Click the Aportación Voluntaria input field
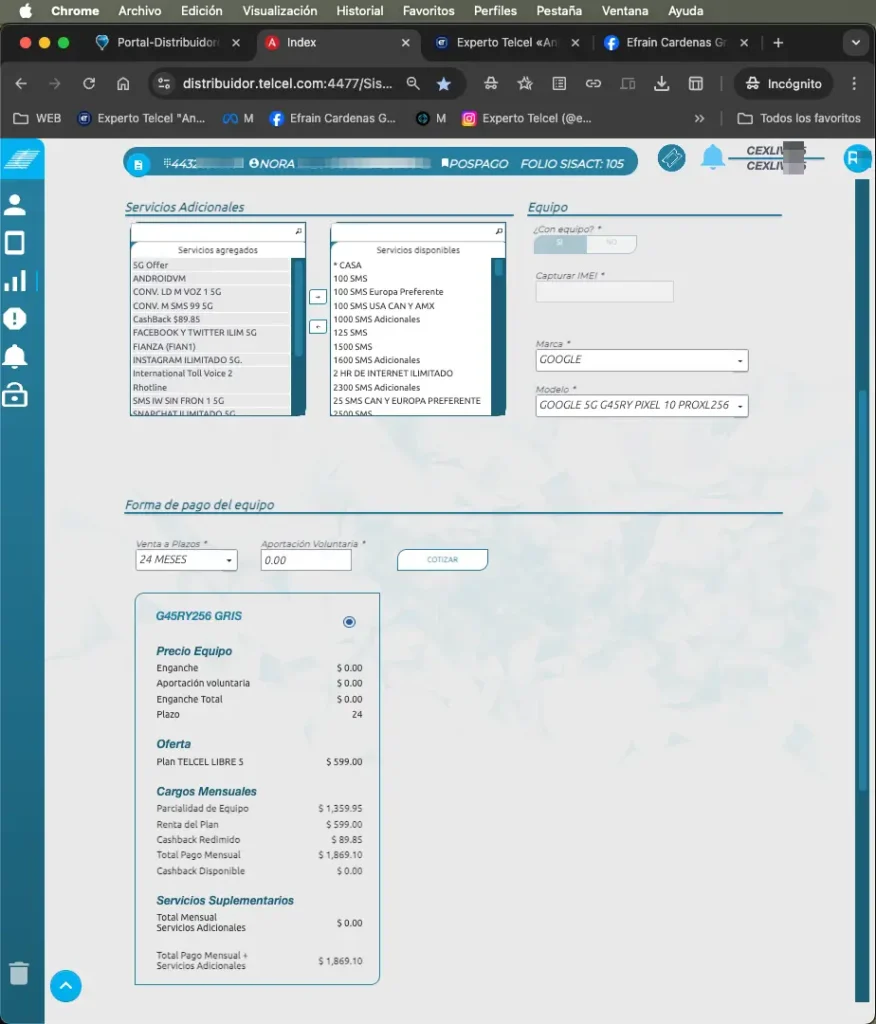Screen dimensions: 876x1024 point(306,560)
